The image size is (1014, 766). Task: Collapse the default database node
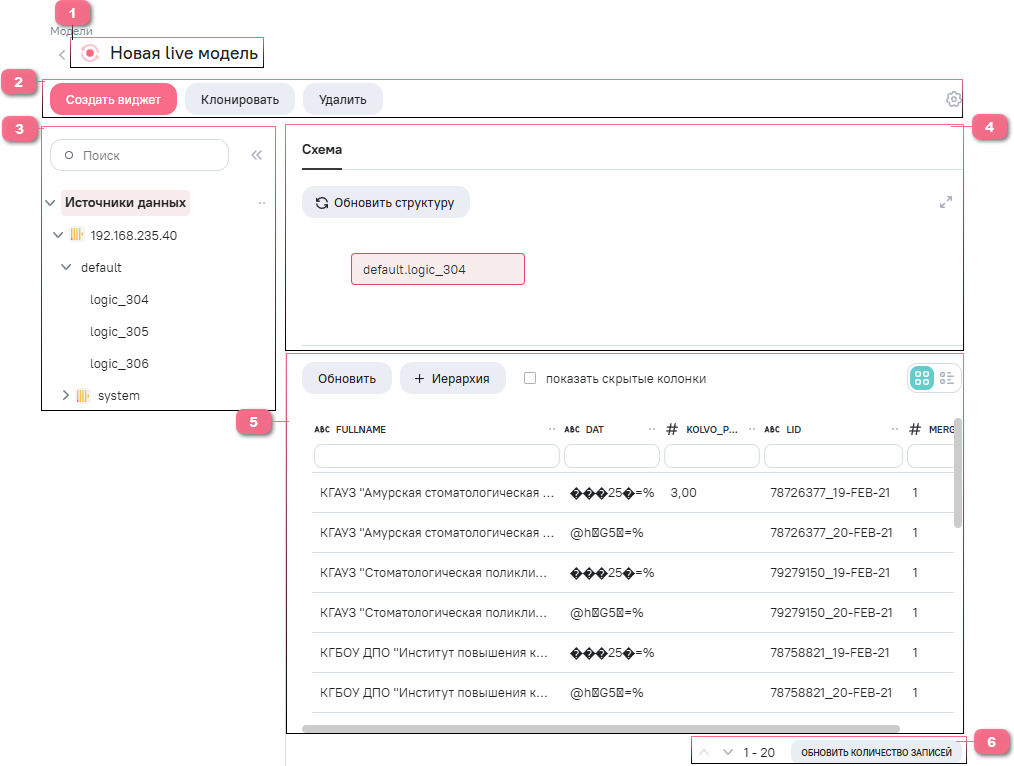(x=66, y=267)
